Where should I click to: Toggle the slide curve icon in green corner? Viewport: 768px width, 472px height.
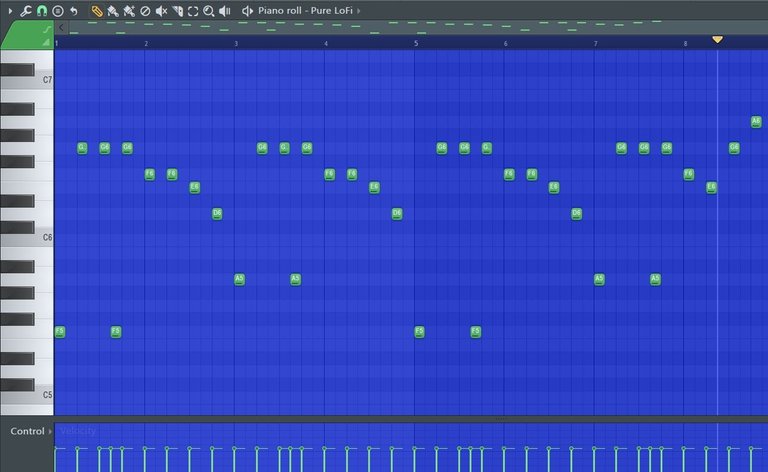click(x=46, y=30)
